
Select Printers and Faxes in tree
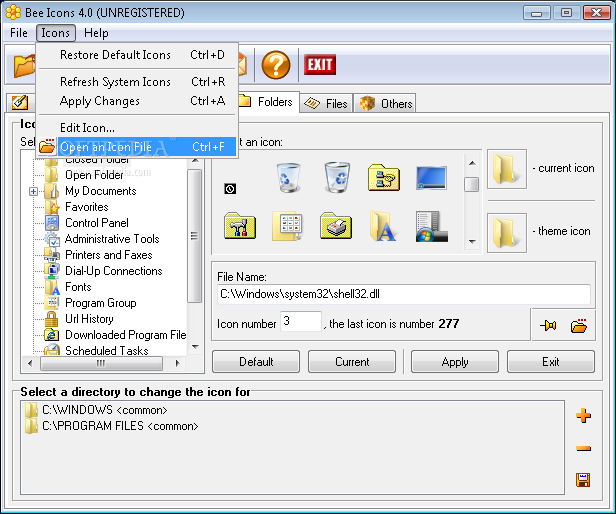click(108, 255)
